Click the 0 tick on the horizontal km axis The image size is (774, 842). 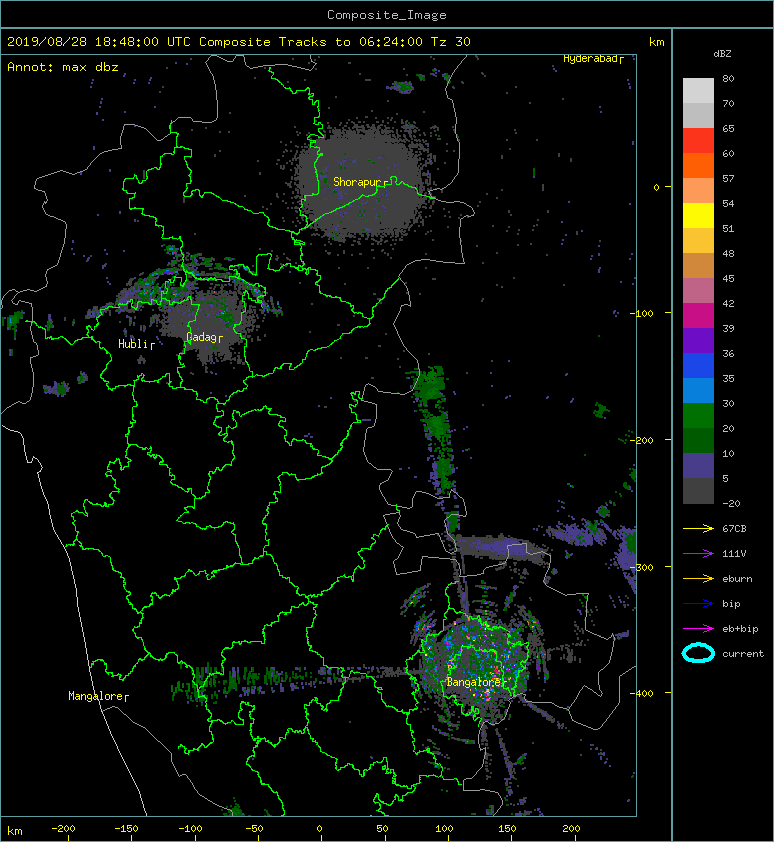319,829
